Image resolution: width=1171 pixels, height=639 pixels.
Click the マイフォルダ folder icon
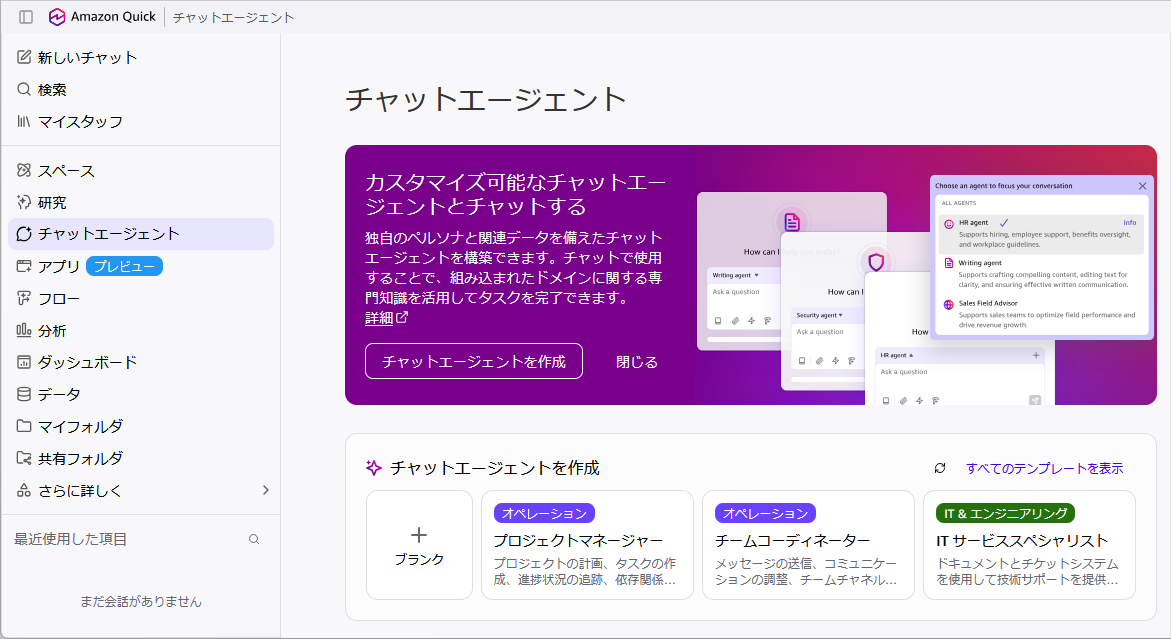24,426
